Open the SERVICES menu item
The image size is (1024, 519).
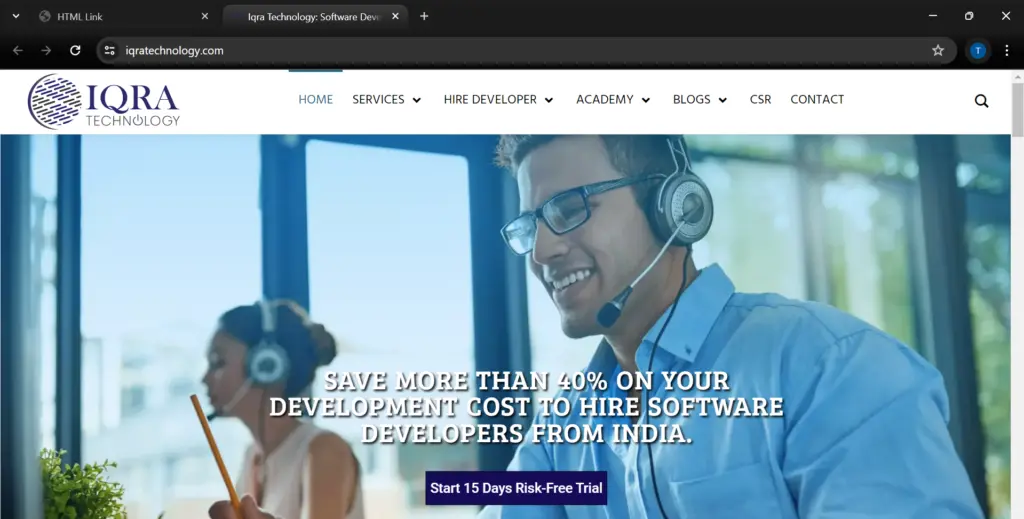378,99
